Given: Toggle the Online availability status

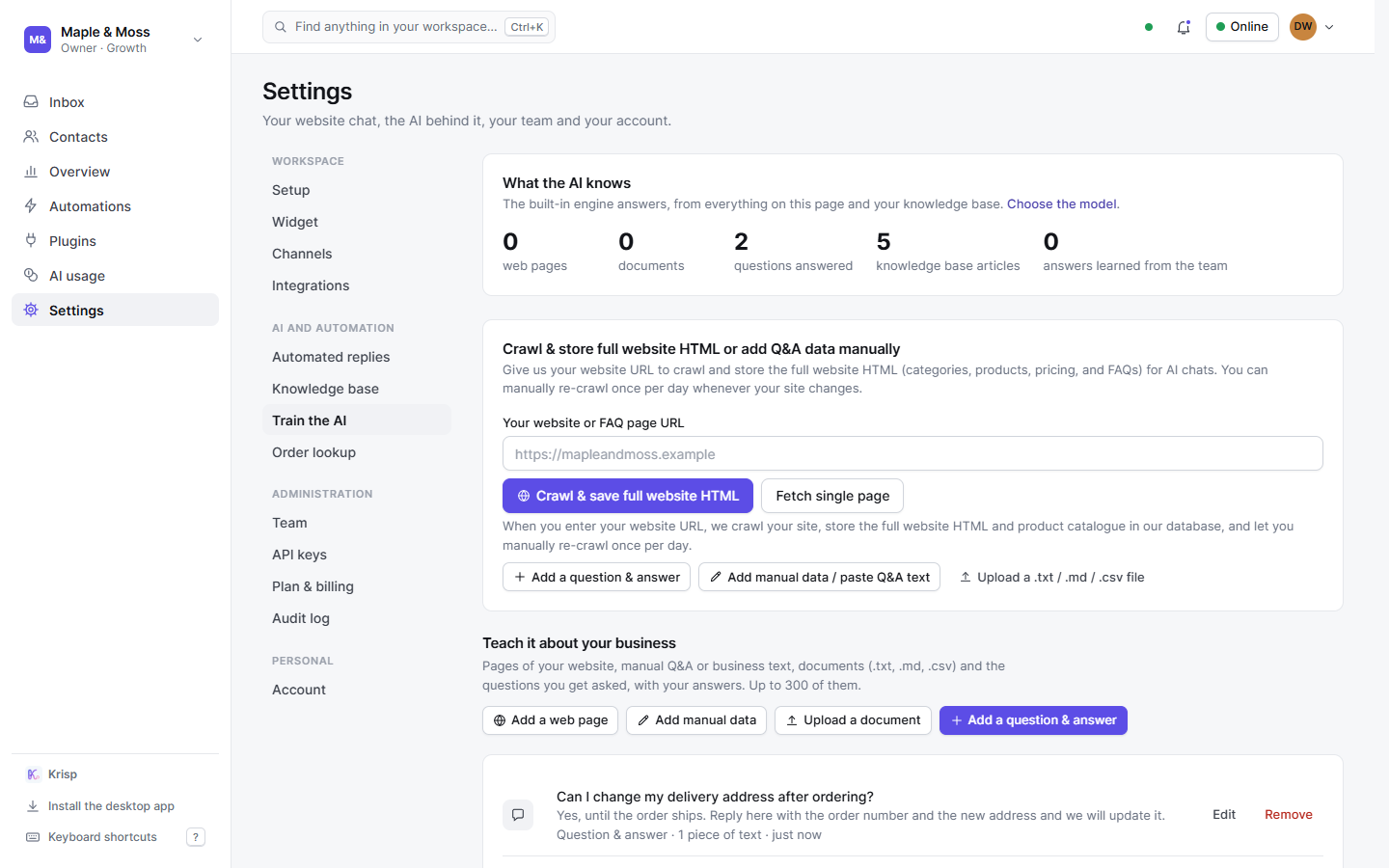Looking at the screenshot, I should pyautogui.click(x=1242, y=27).
